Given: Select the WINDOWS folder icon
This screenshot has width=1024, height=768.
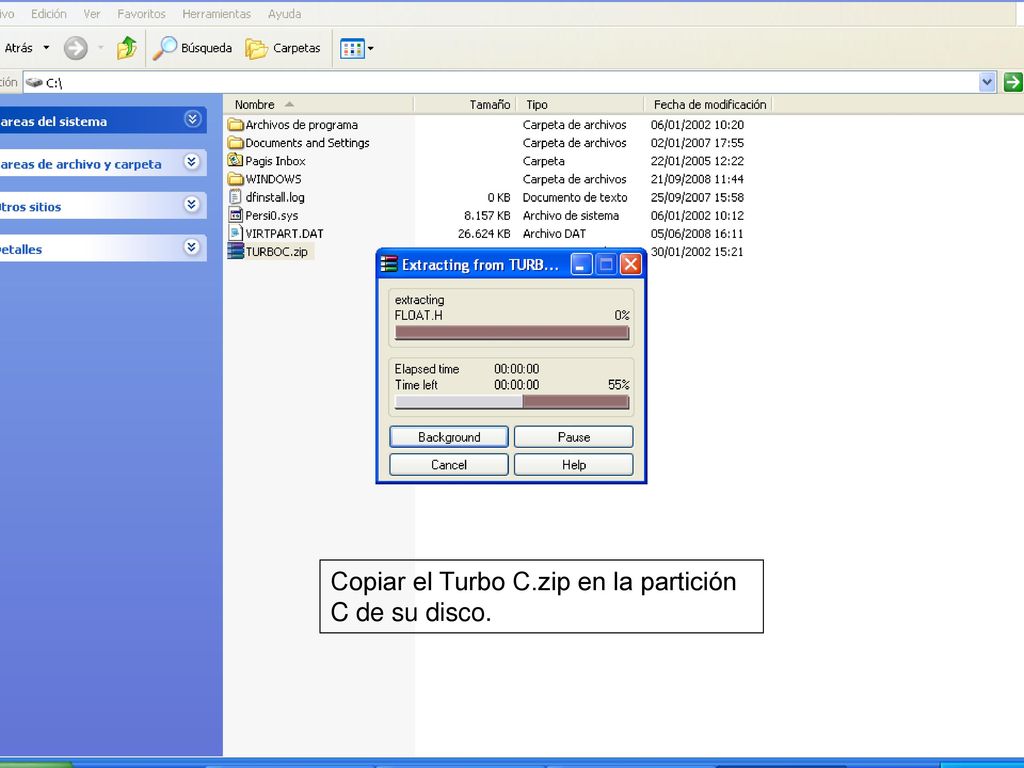Looking at the screenshot, I should 235,179.
